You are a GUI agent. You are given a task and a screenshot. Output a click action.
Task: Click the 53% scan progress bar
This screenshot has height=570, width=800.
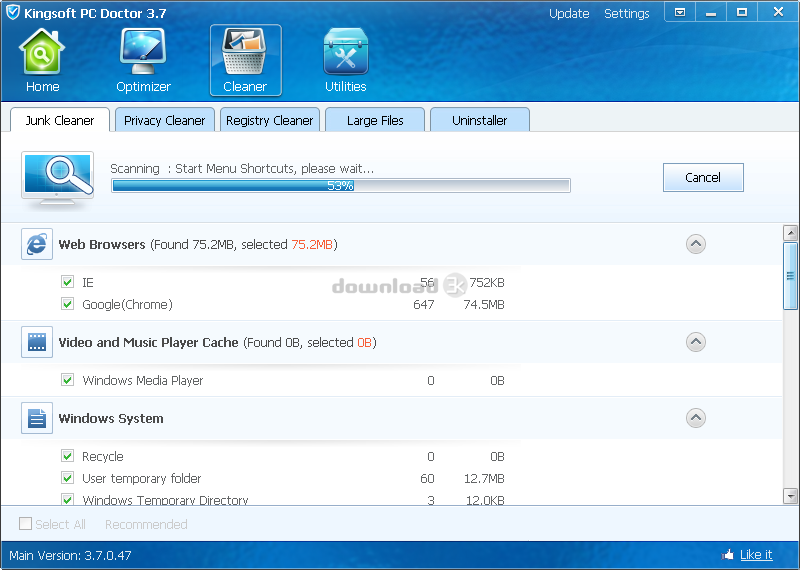coord(341,186)
